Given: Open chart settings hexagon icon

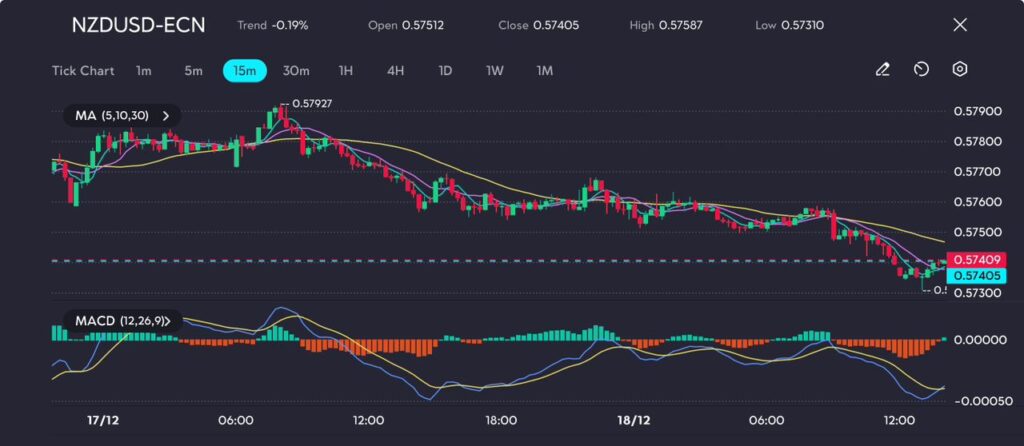Looking at the screenshot, I should coord(960,70).
